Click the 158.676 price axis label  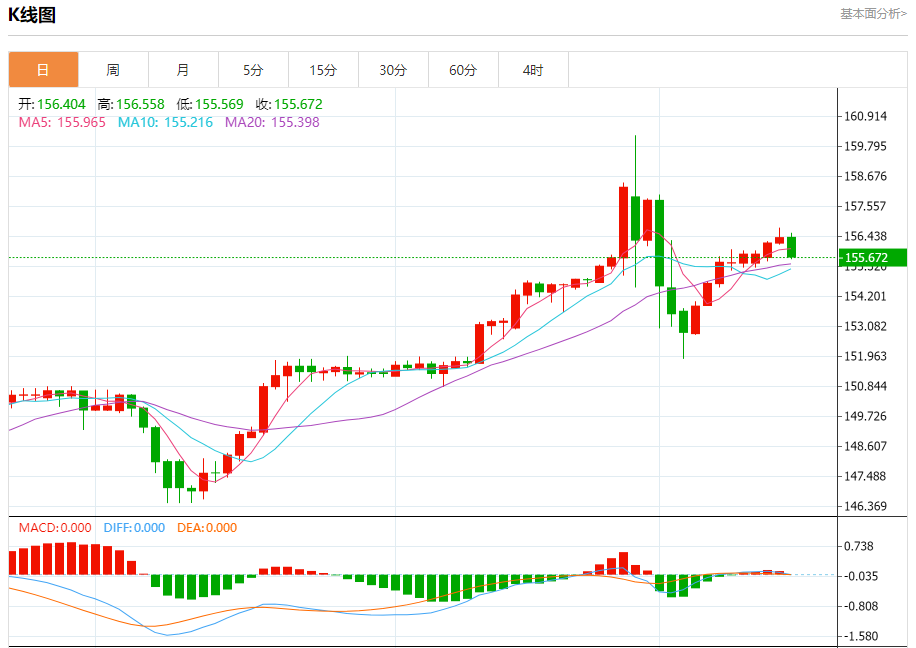click(865, 176)
